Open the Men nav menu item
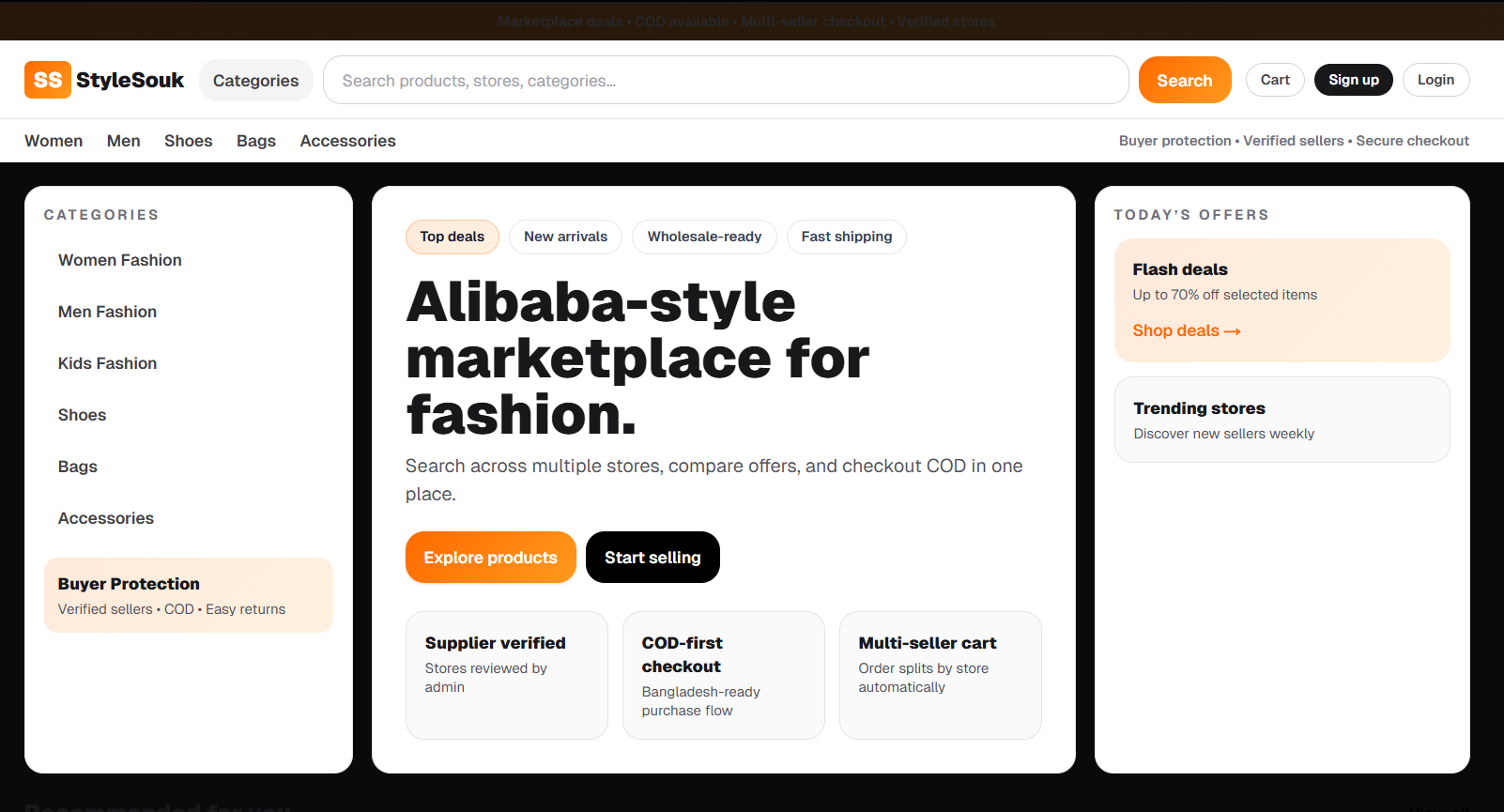 [124, 141]
